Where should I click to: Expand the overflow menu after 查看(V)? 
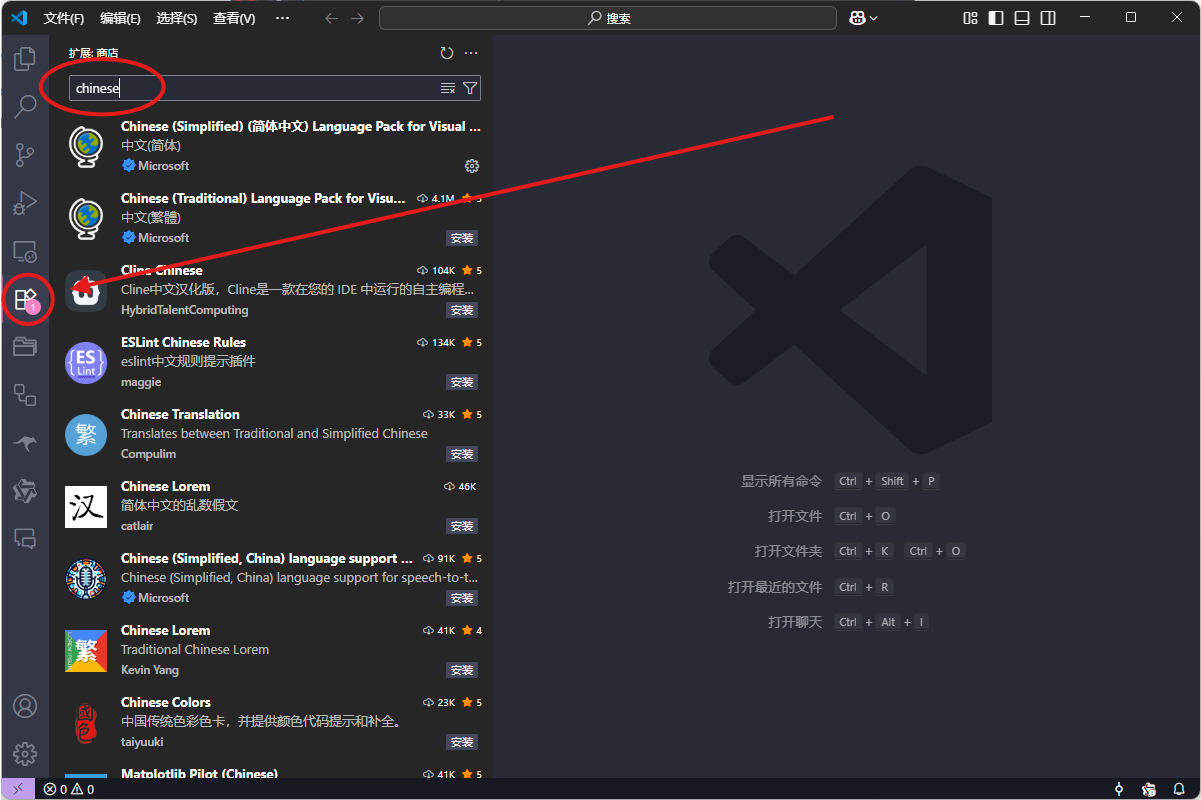coord(282,18)
